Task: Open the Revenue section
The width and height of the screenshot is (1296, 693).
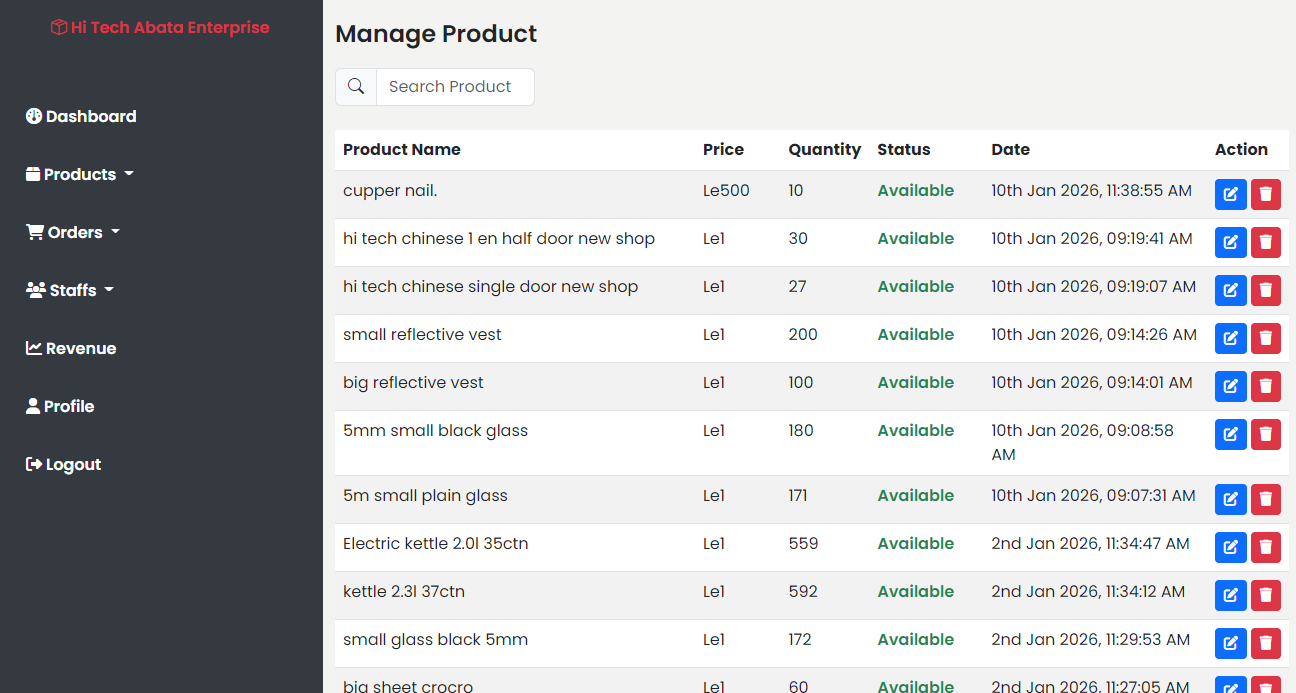Action: coord(71,348)
